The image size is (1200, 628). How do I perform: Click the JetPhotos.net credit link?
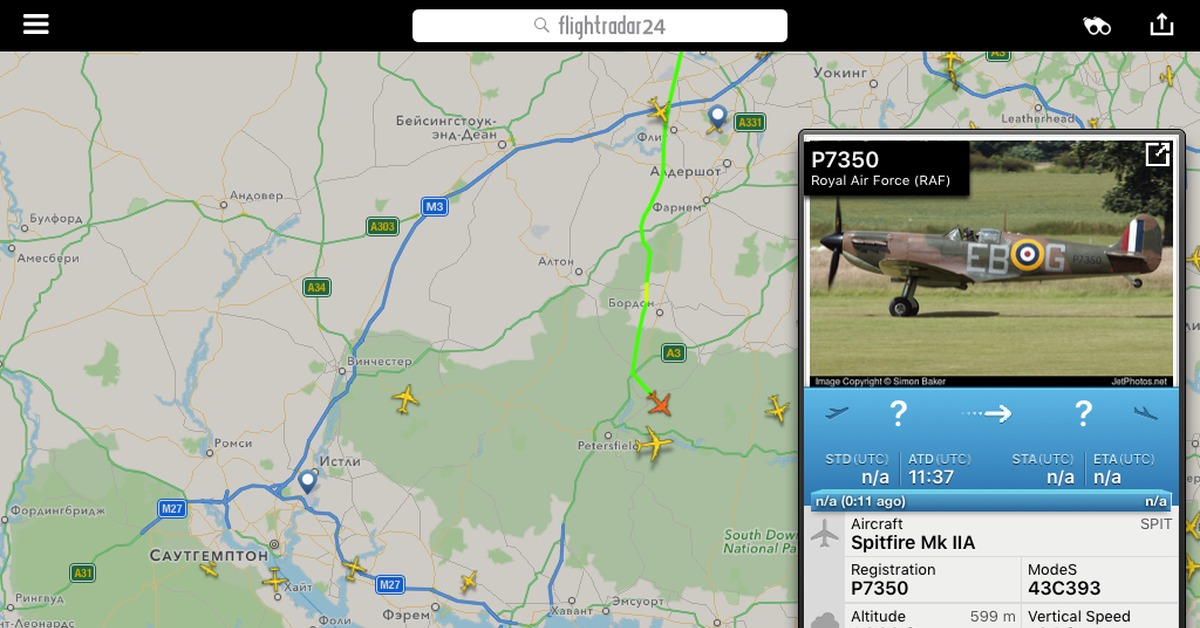1139,381
